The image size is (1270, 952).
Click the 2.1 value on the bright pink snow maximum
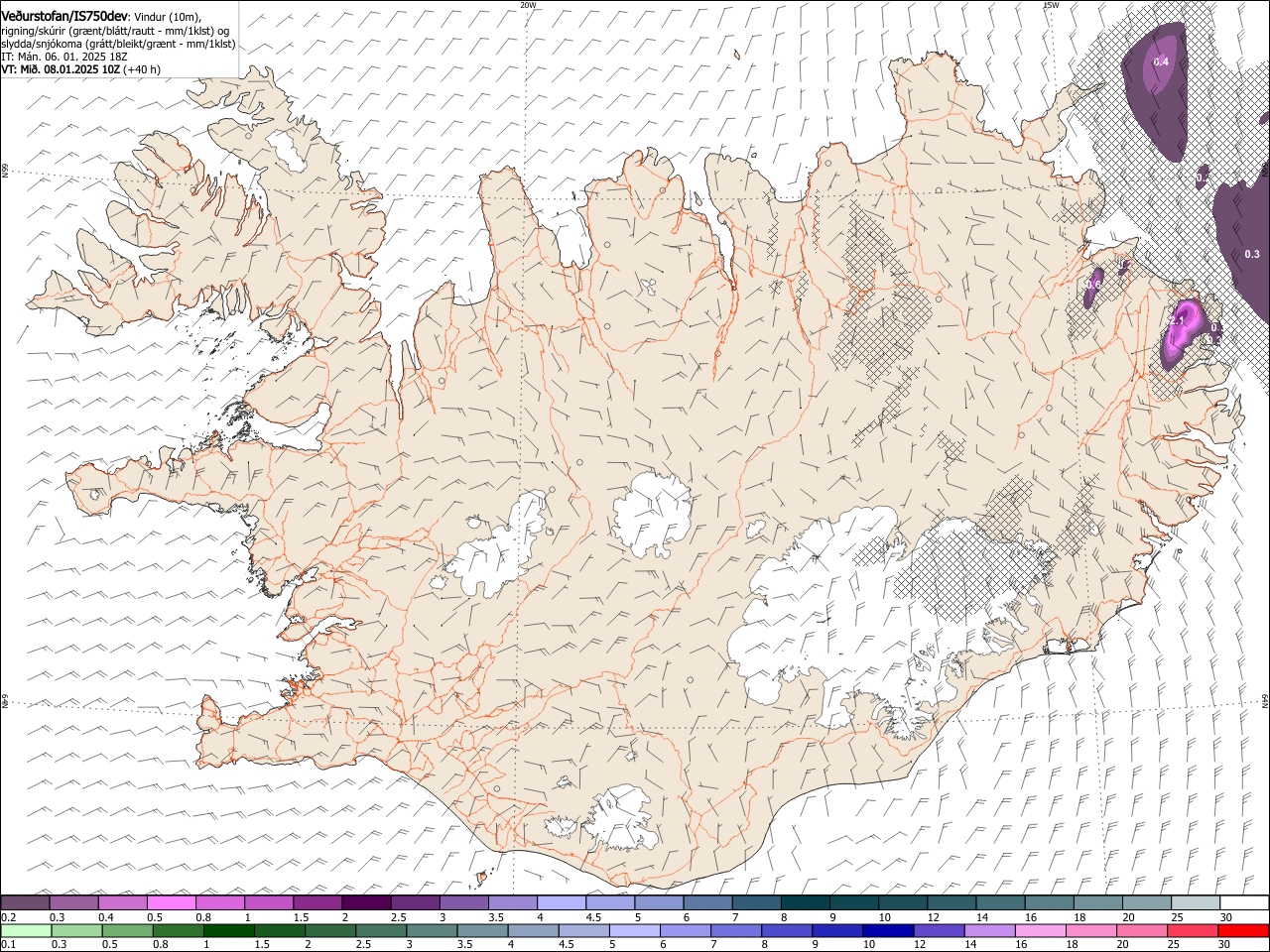coord(1178,320)
